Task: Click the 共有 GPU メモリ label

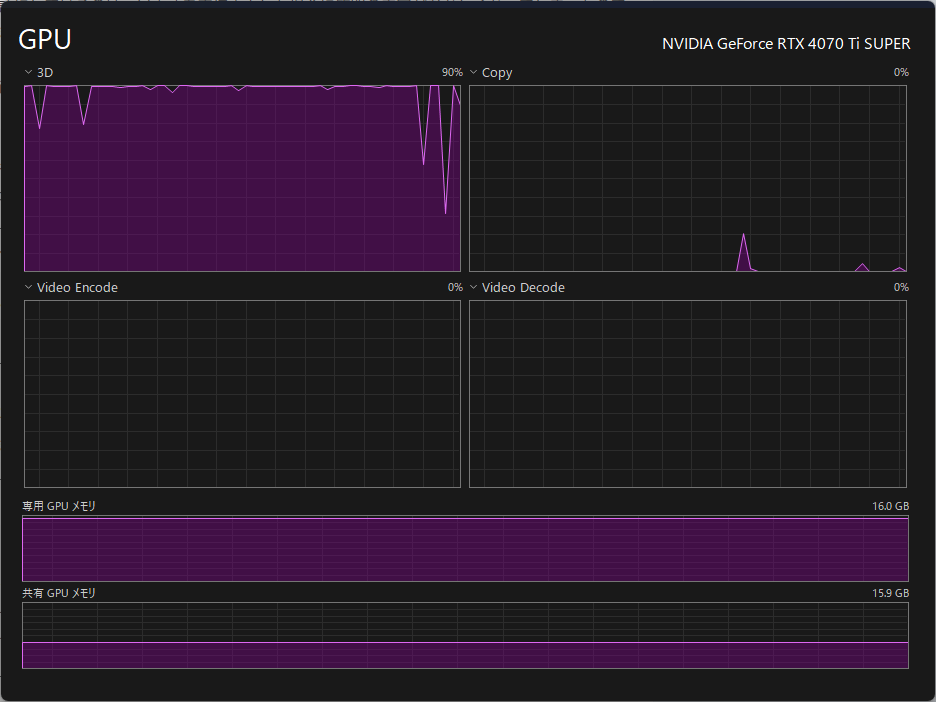Action: click(59, 593)
